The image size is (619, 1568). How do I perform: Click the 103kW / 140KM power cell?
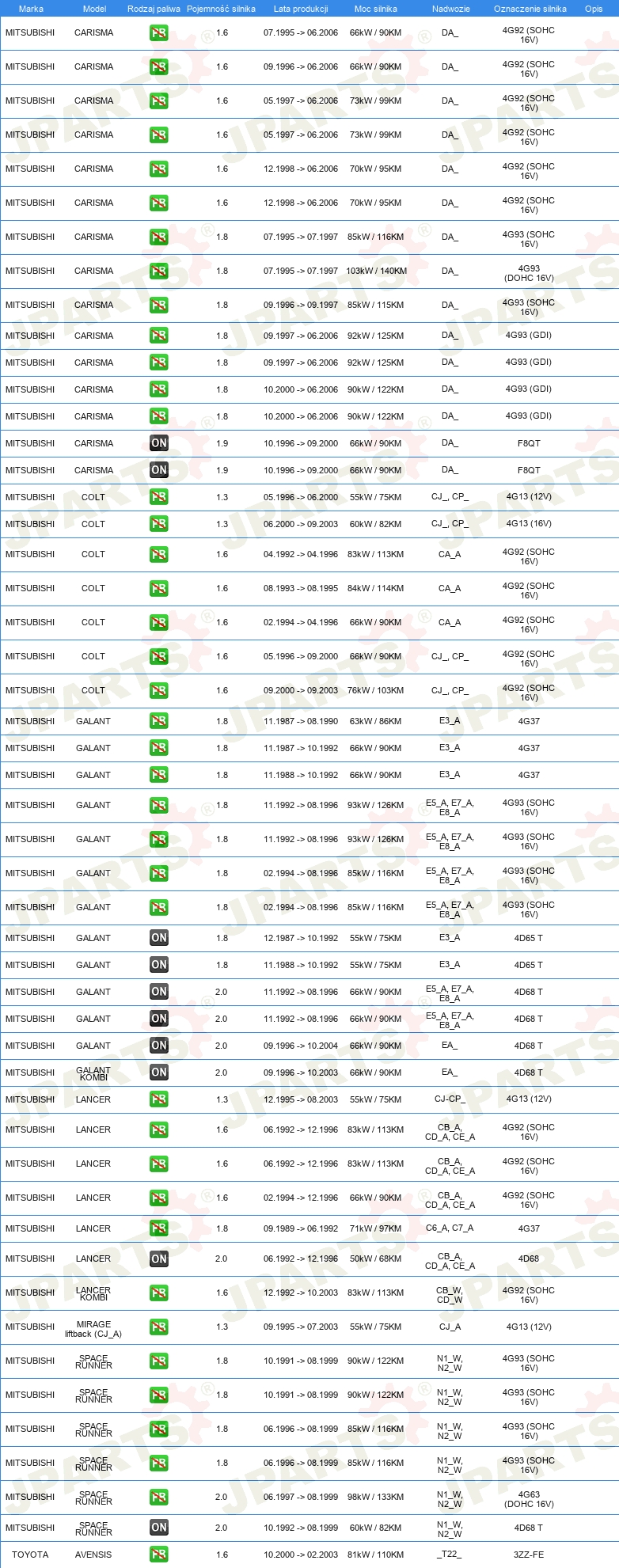point(376,271)
